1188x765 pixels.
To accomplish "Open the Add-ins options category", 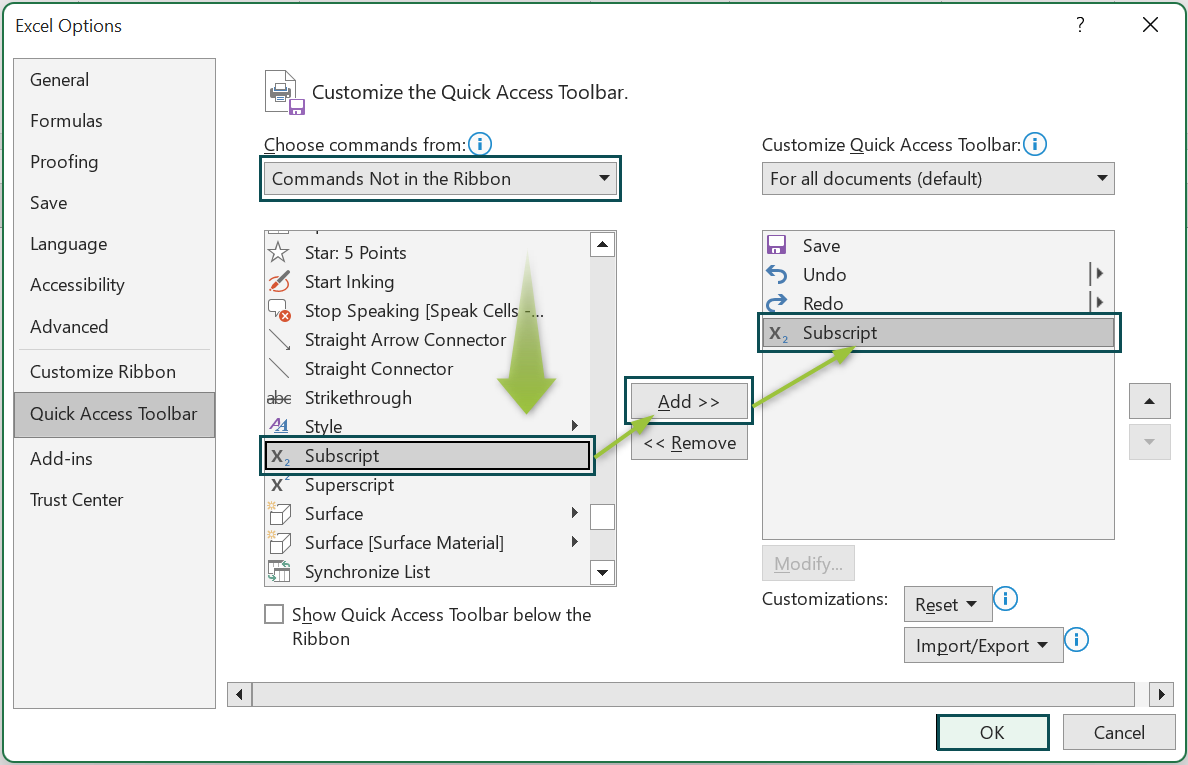I will click(x=114, y=458).
